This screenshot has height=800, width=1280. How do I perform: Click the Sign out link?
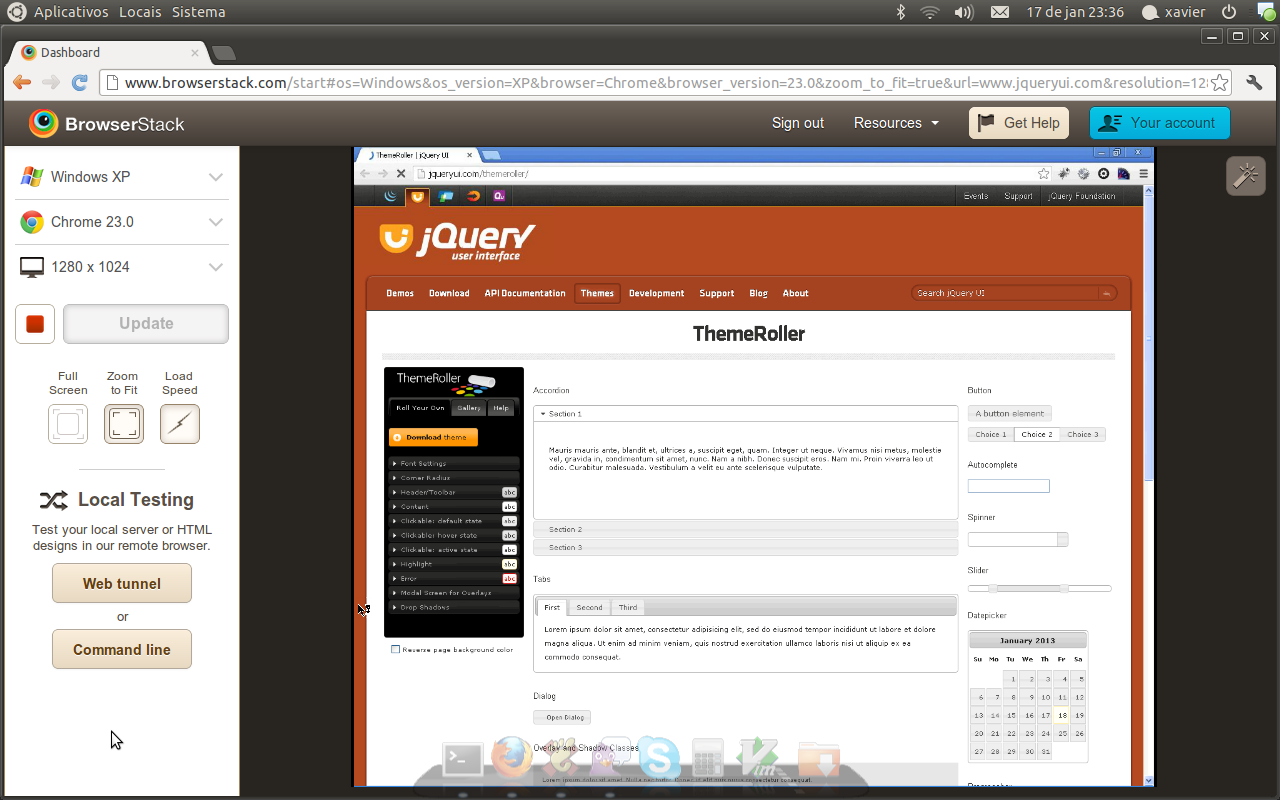tap(798, 123)
